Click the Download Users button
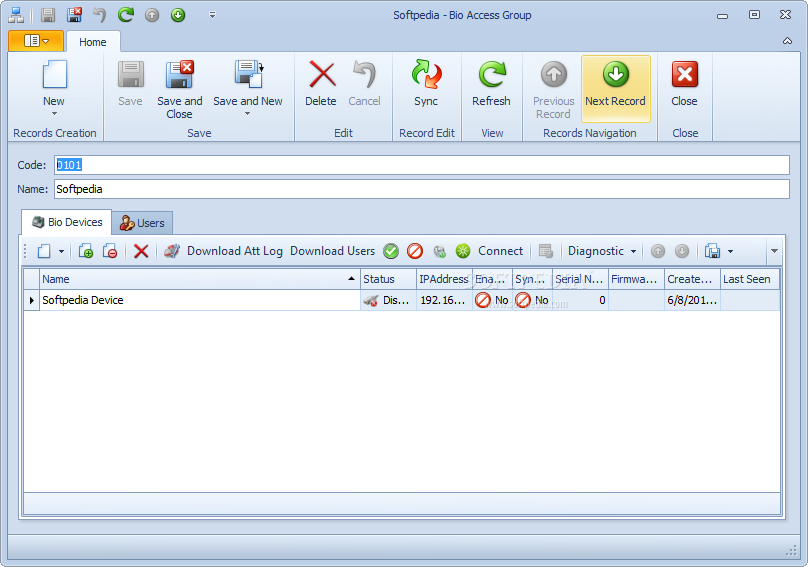The width and height of the screenshot is (808, 567). (x=332, y=251)
